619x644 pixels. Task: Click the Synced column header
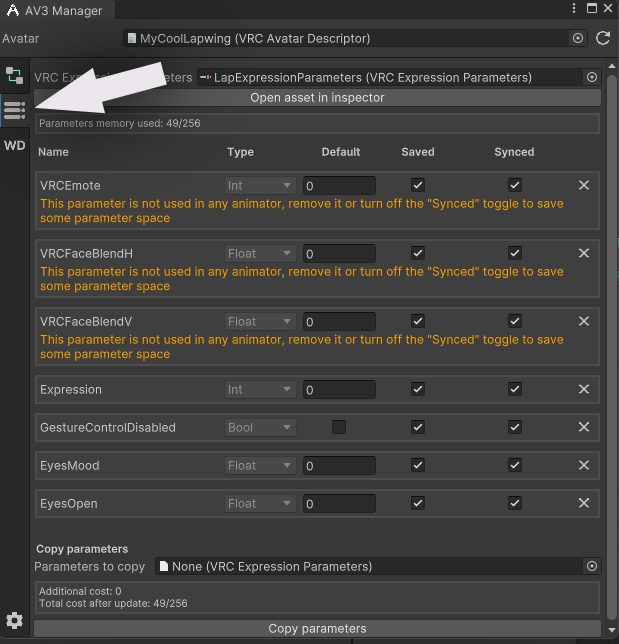(514, 152)
